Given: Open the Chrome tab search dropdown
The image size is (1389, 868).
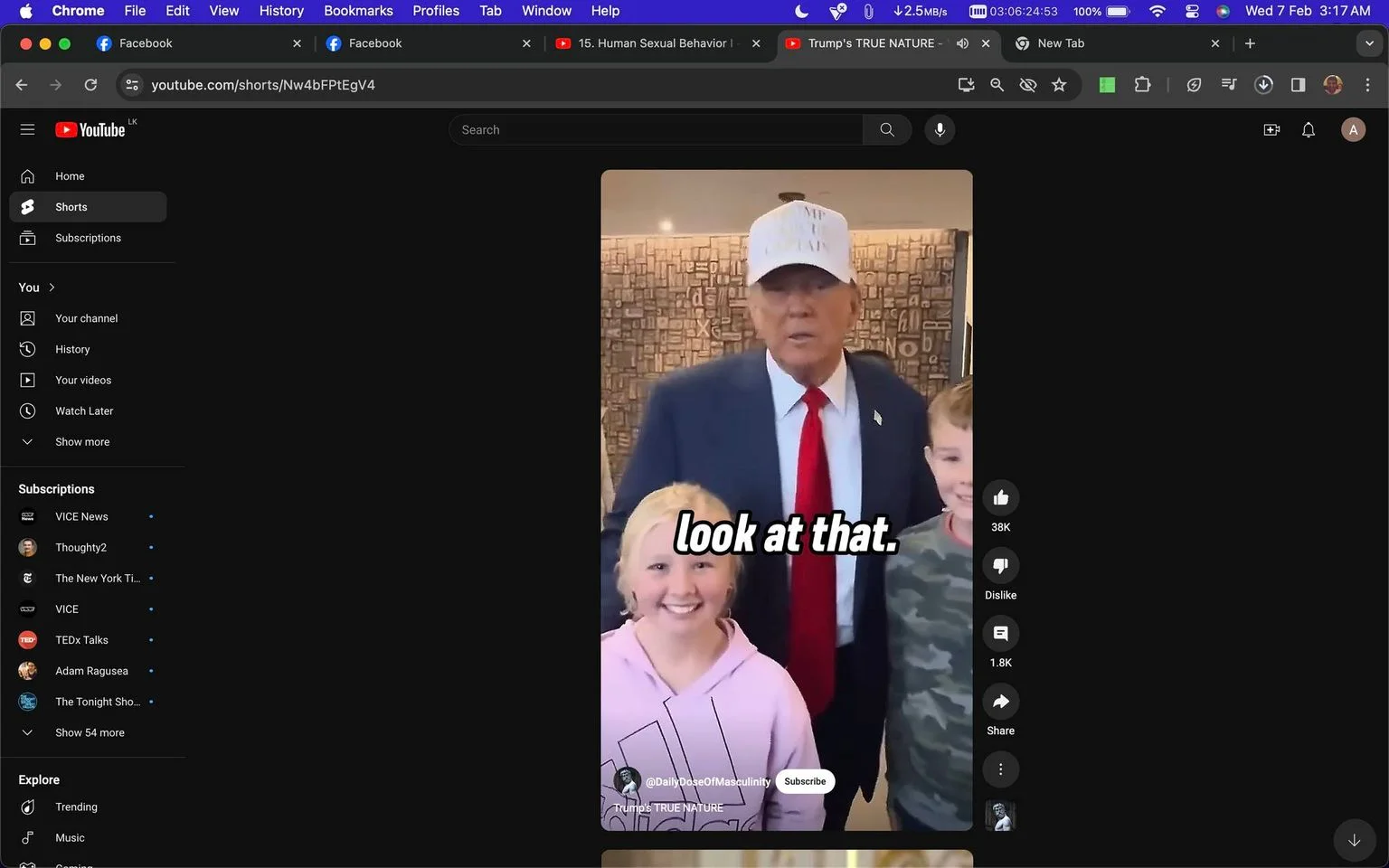Looking at the screenshot, I should [x=1368, y=43].
